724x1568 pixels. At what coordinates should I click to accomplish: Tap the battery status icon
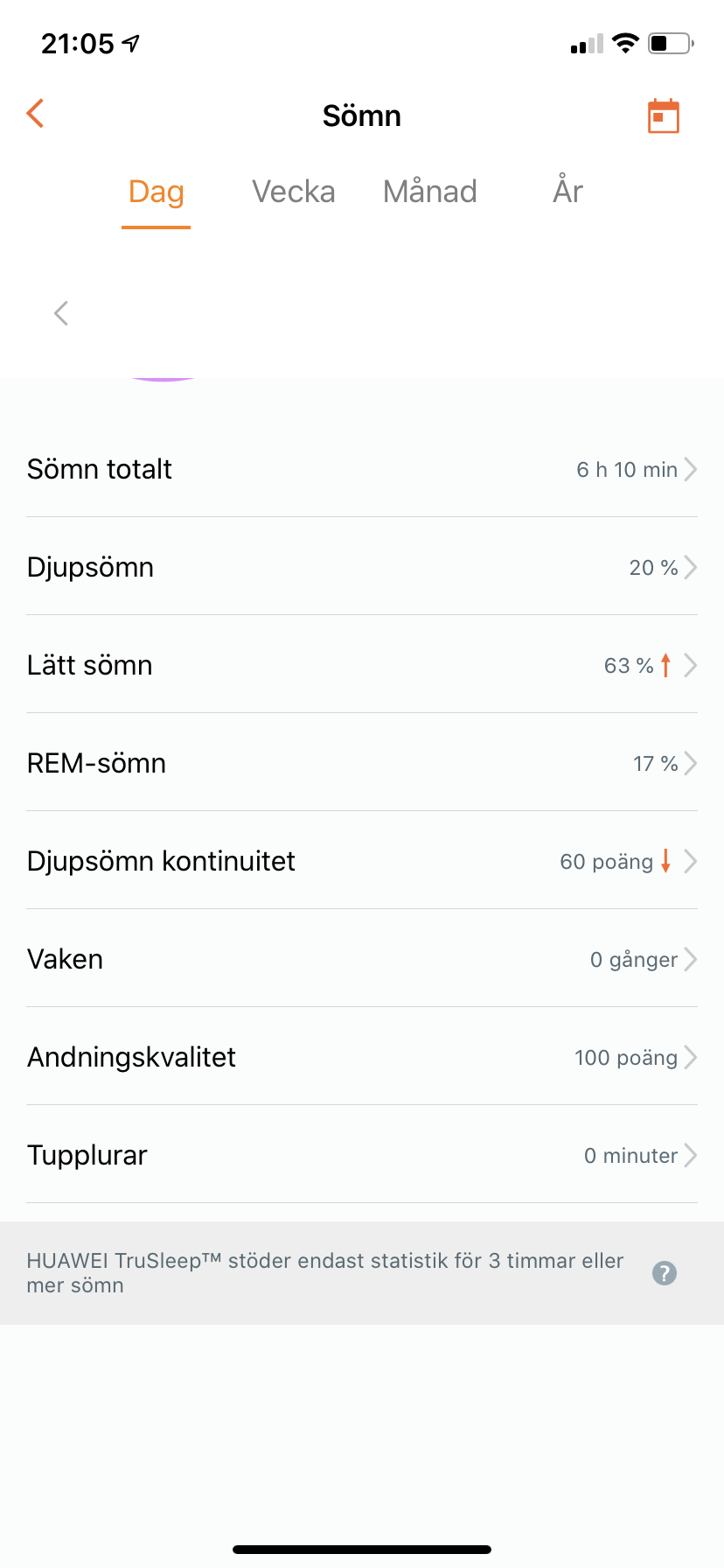[671, 43]
